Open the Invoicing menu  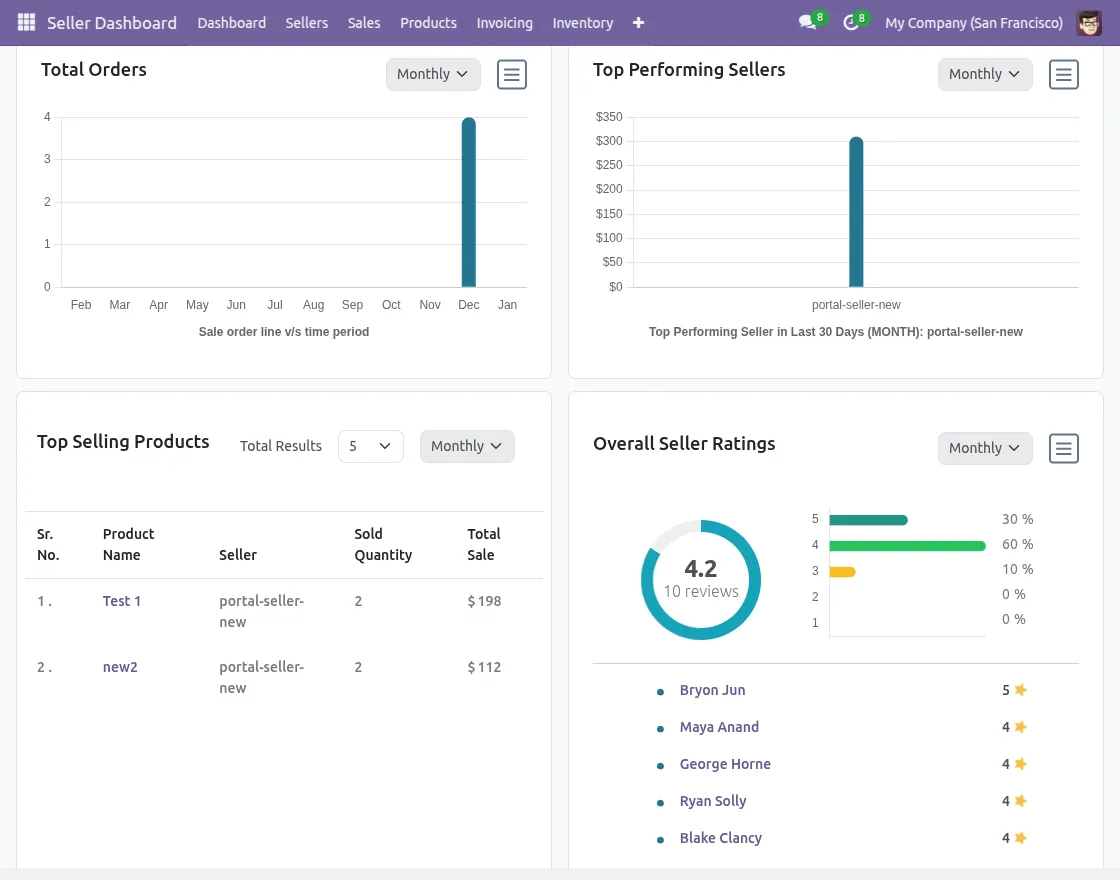click(x=504, y=22)
